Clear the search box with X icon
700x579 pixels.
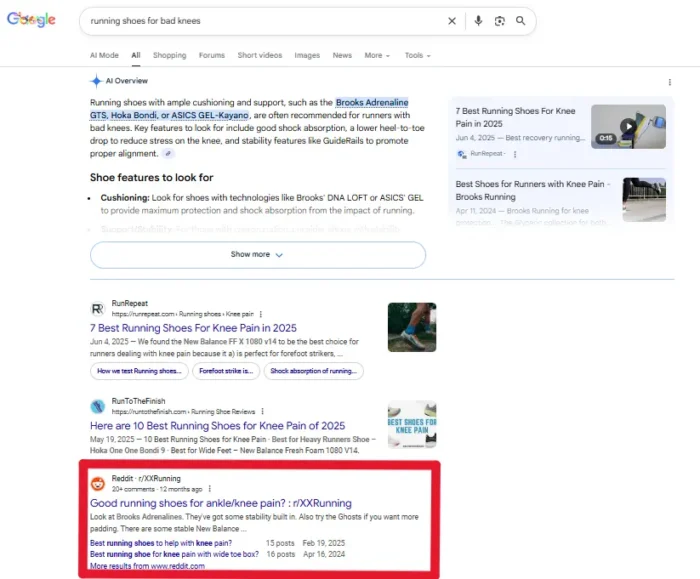[x=452, y=21]
